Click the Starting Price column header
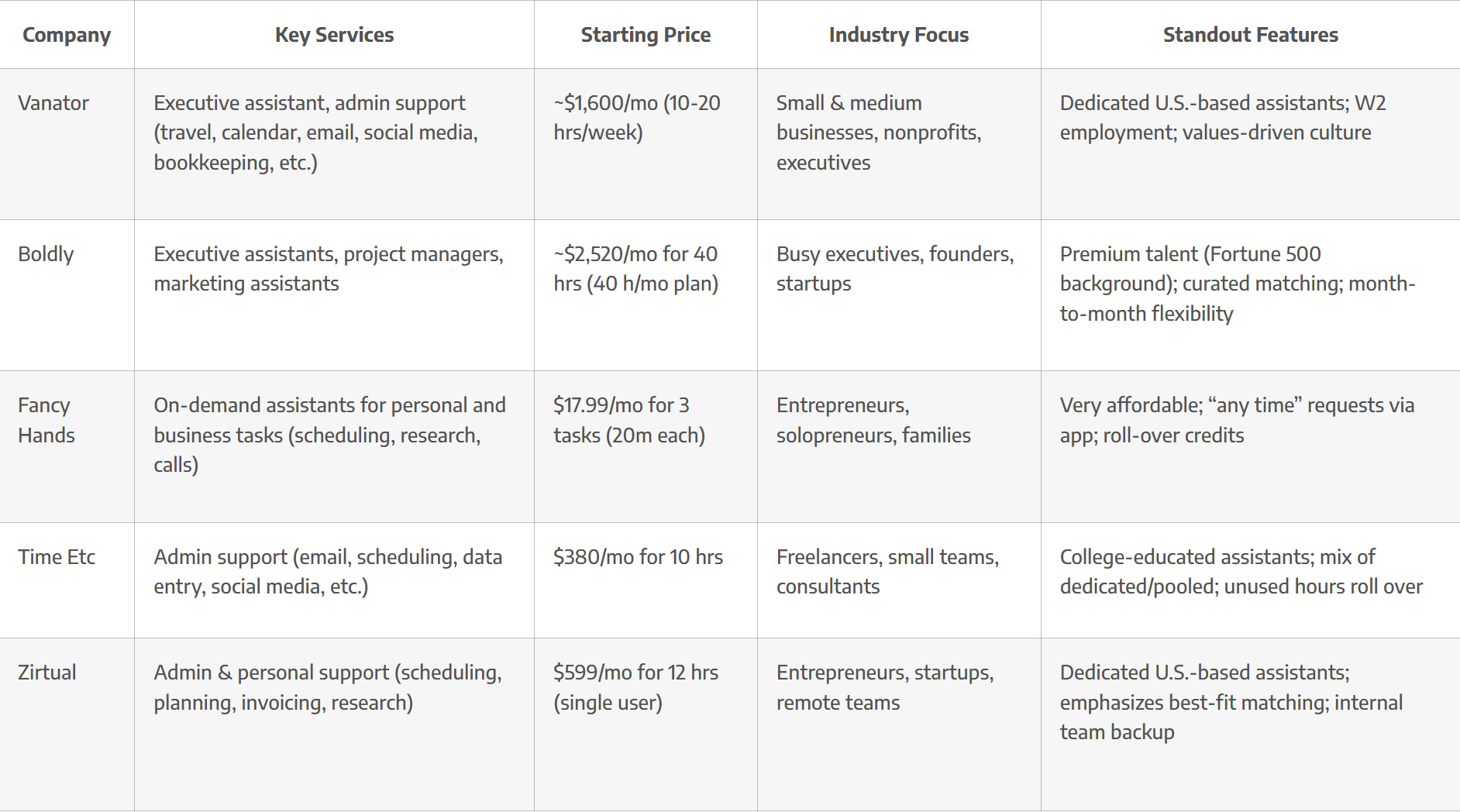Screen dimensions: 1460x812 [x=646, y=35]
